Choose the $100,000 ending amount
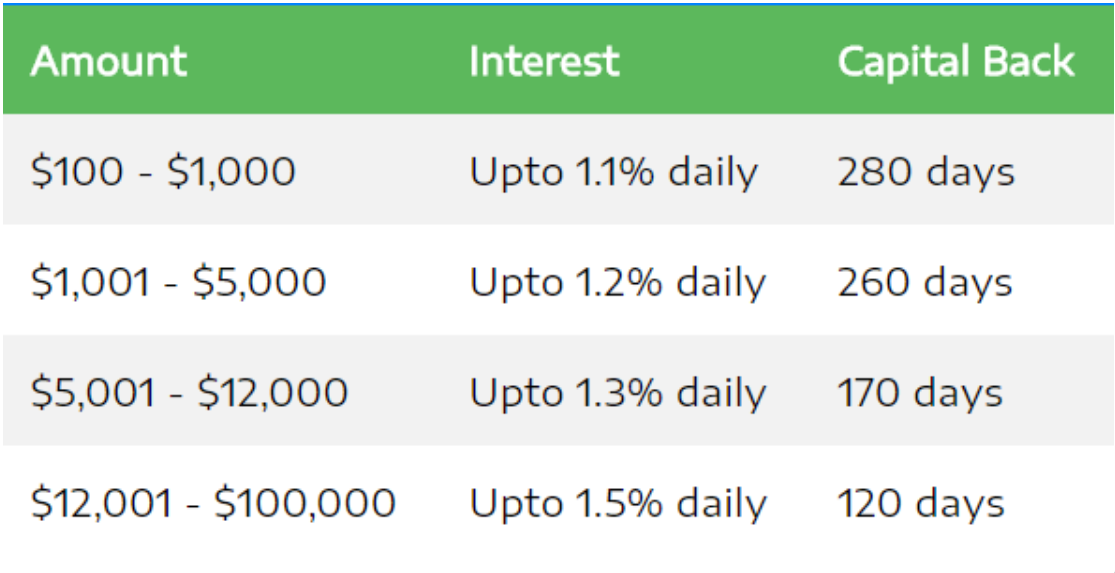The image size is (1115, 573). (305, 502)
